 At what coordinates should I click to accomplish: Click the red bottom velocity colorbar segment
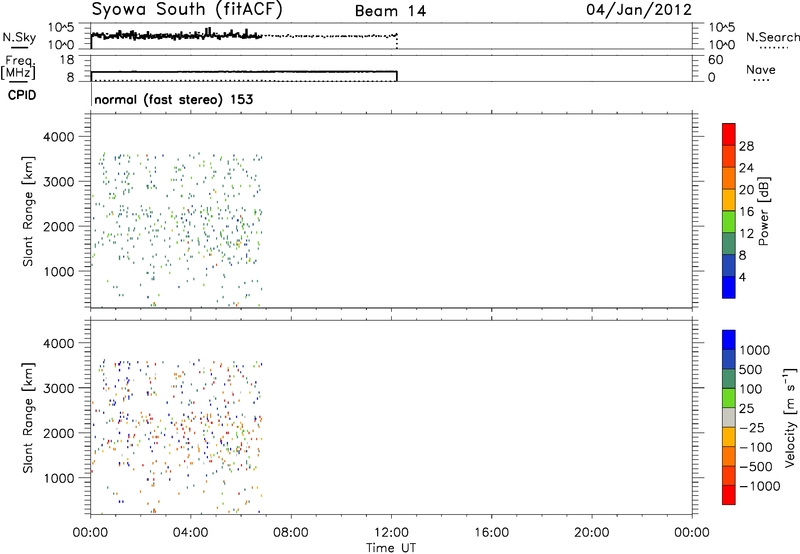tap(729, 495)
